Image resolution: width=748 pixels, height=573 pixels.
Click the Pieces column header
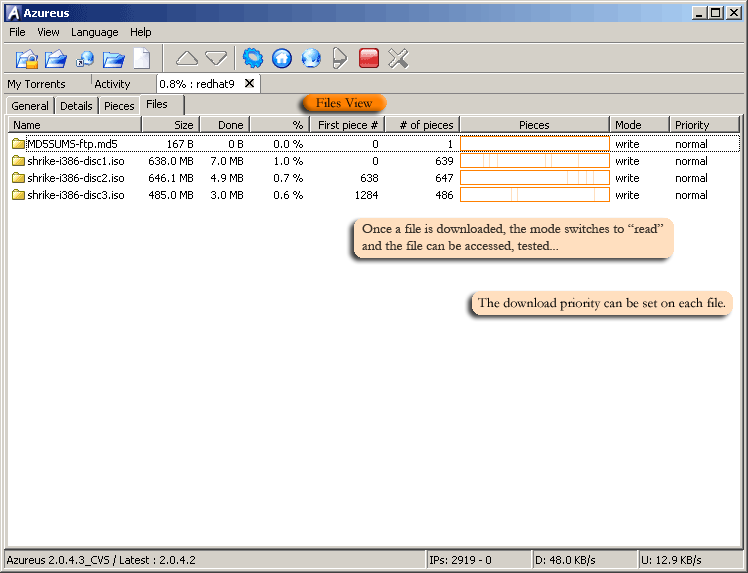534,125
